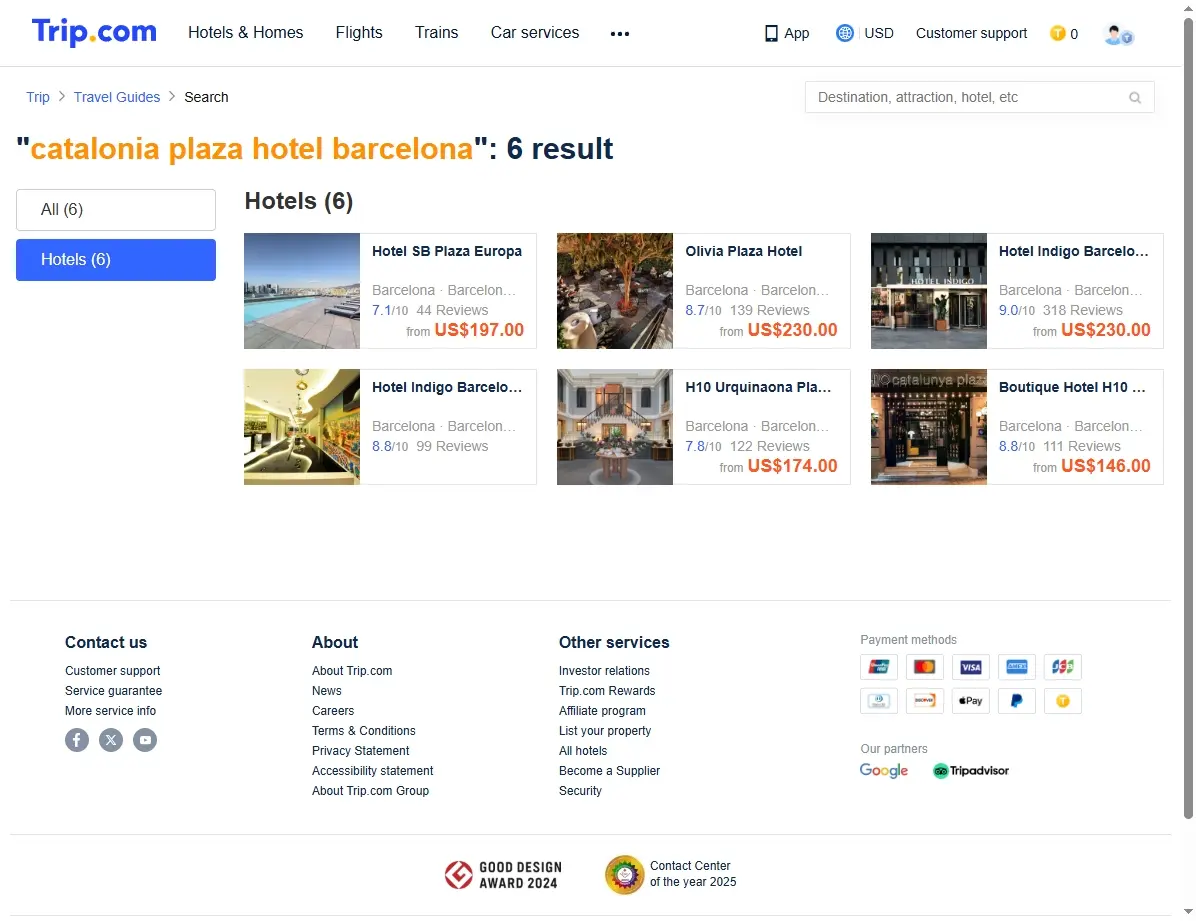Open Terms & Conditions link
Image resolution: width=1196 pixels, height=921 pixels.
[x=364, y=731]
